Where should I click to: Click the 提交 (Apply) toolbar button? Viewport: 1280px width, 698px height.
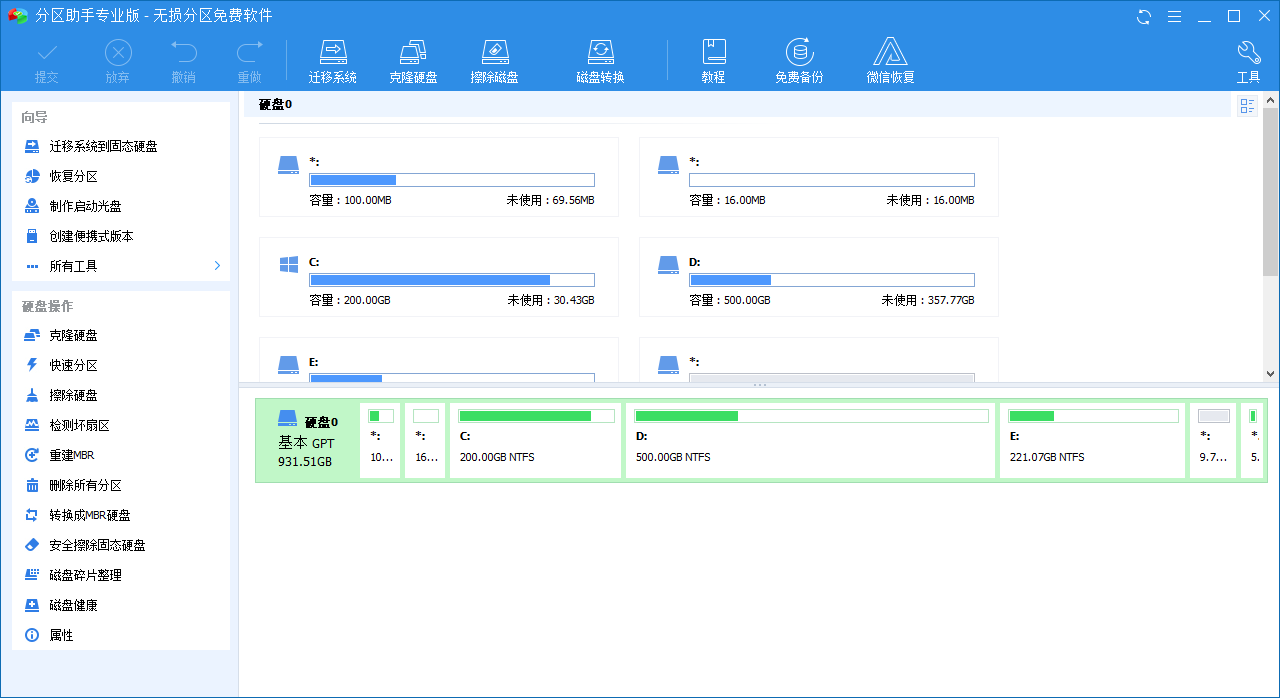(47, 62)
